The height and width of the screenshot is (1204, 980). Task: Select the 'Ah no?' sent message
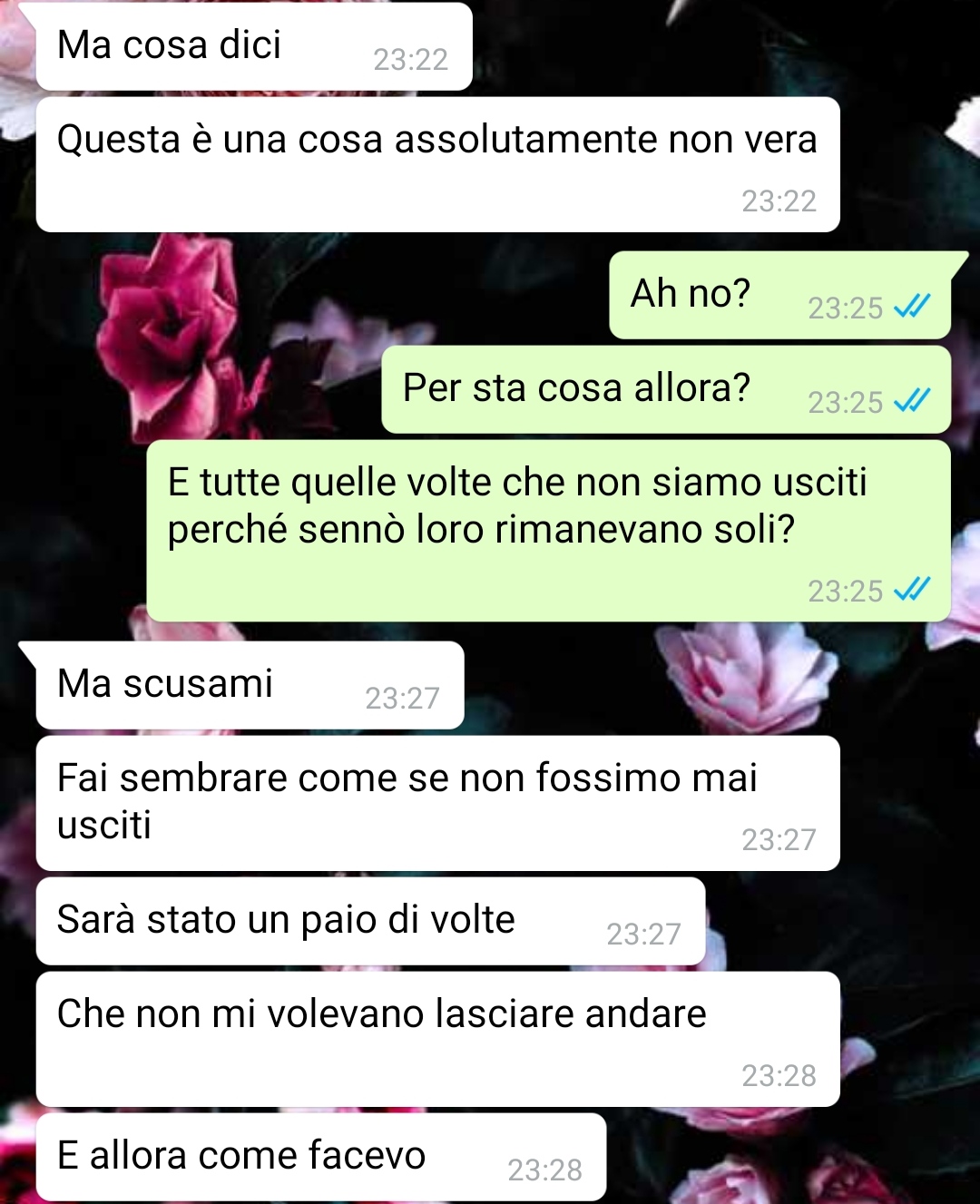(779, 295)
